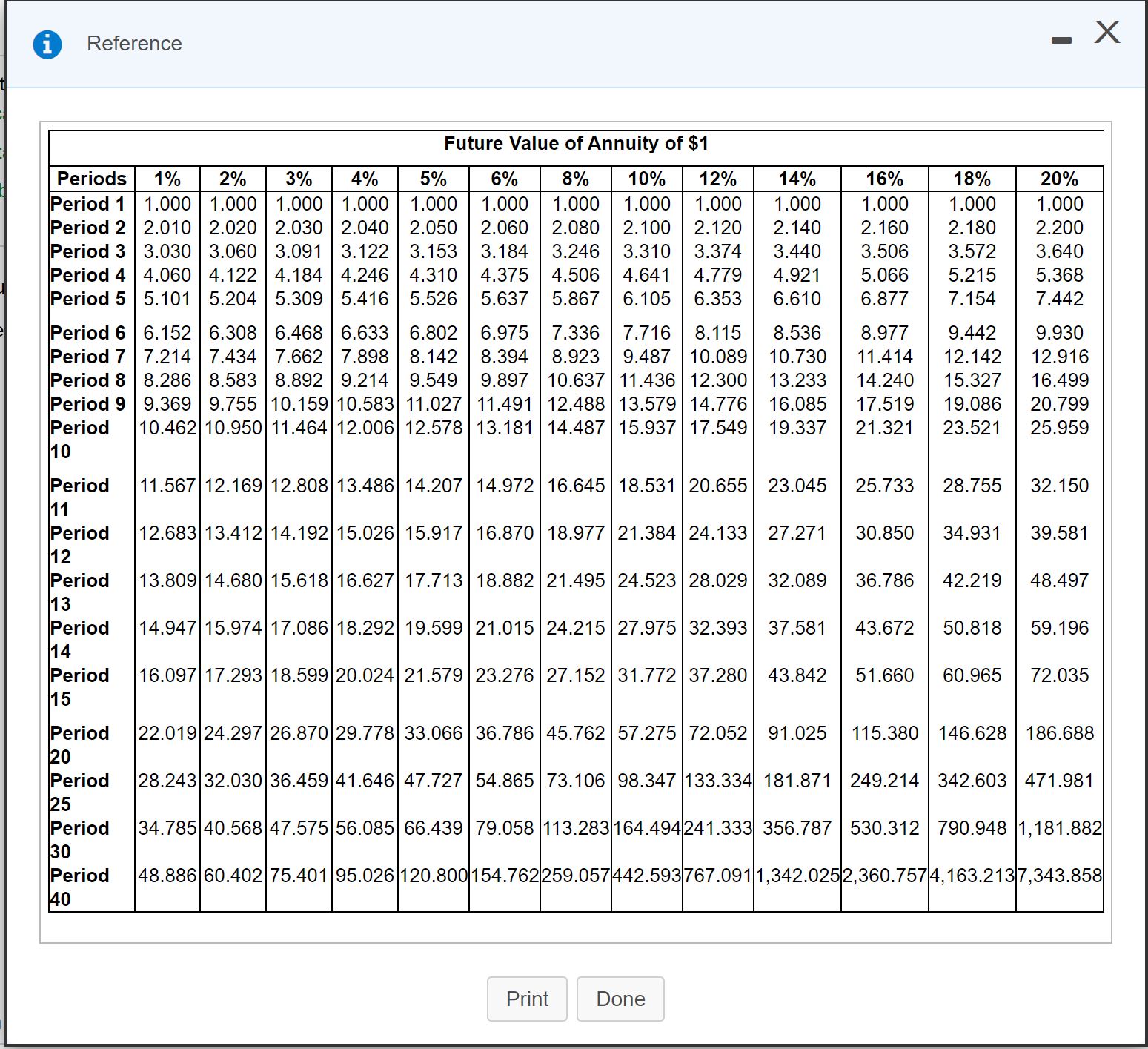
Task: Click the value 7,343.858 in Period 40
Action: pos(1060,876)
